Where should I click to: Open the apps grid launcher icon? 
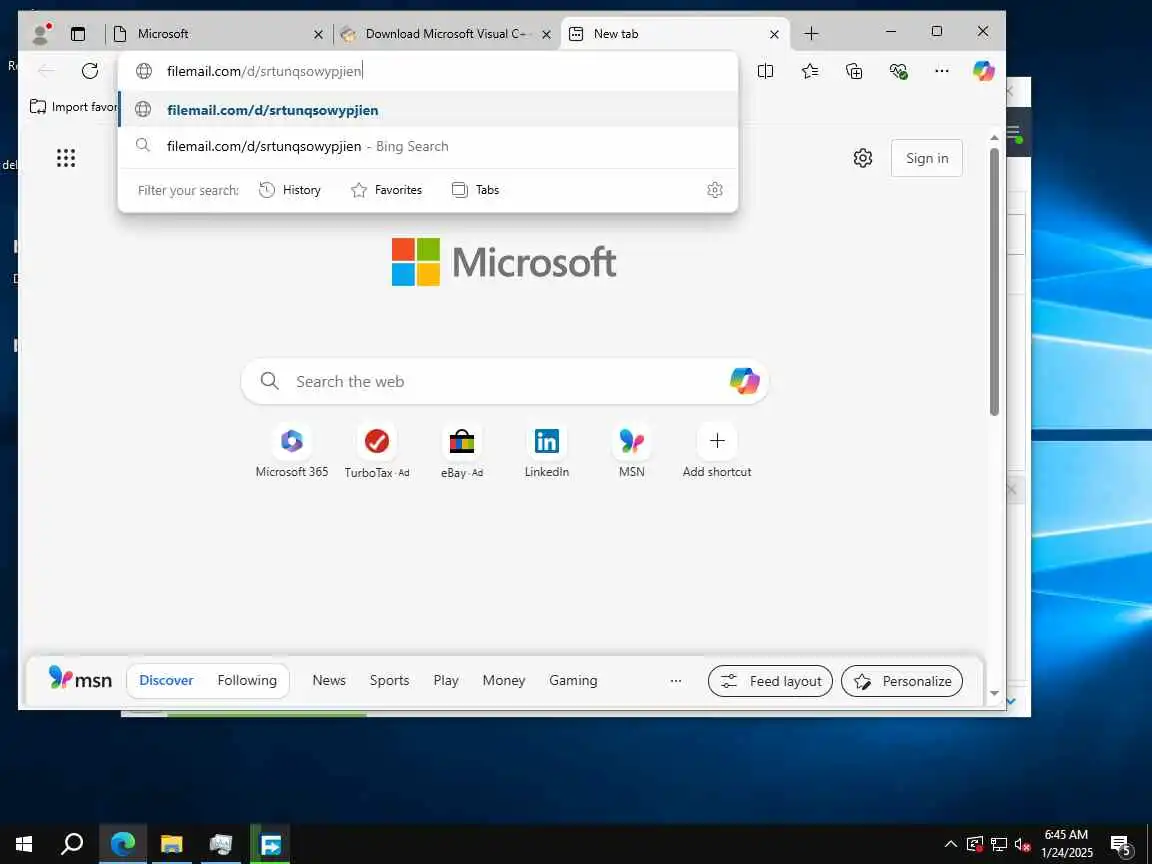point(66,158)
